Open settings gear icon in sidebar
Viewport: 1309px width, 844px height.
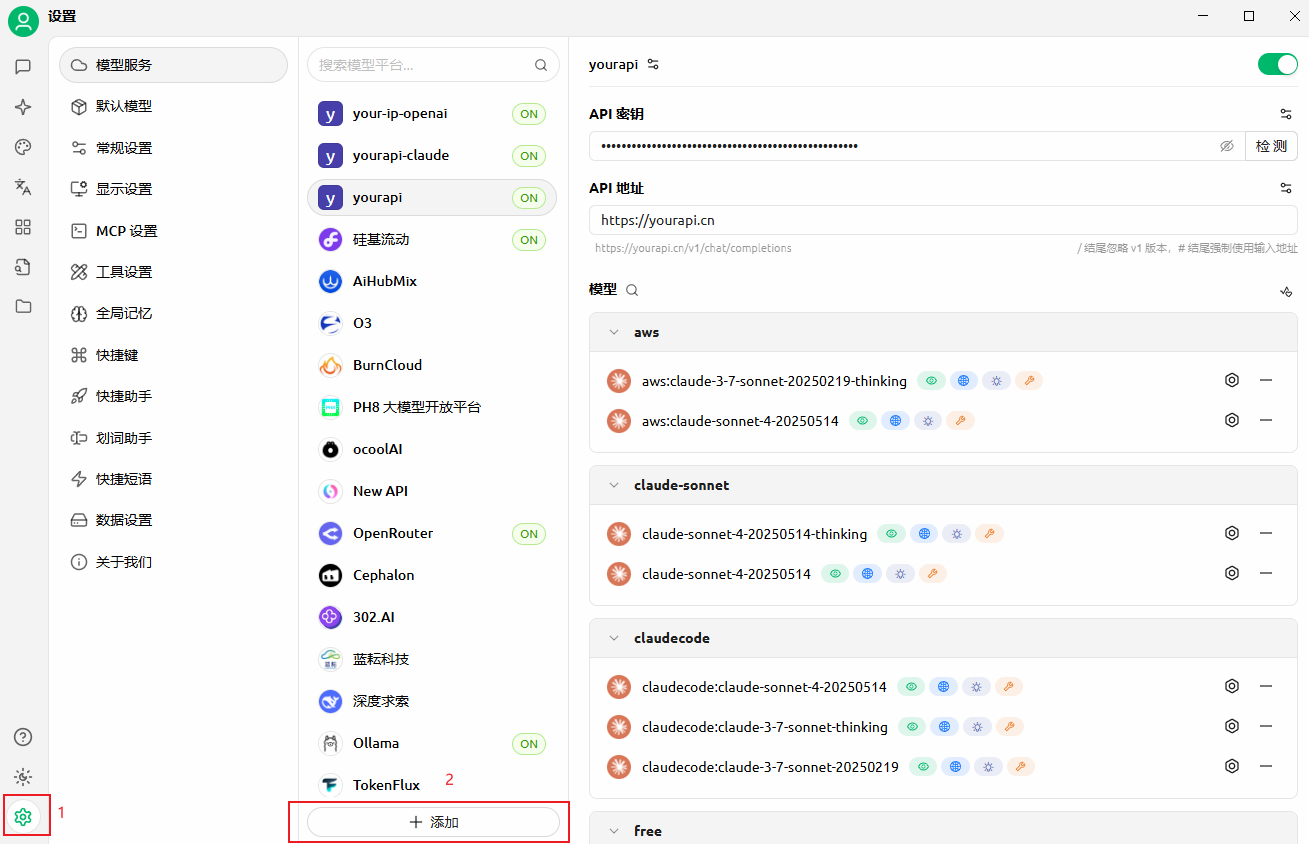(23, 817)
